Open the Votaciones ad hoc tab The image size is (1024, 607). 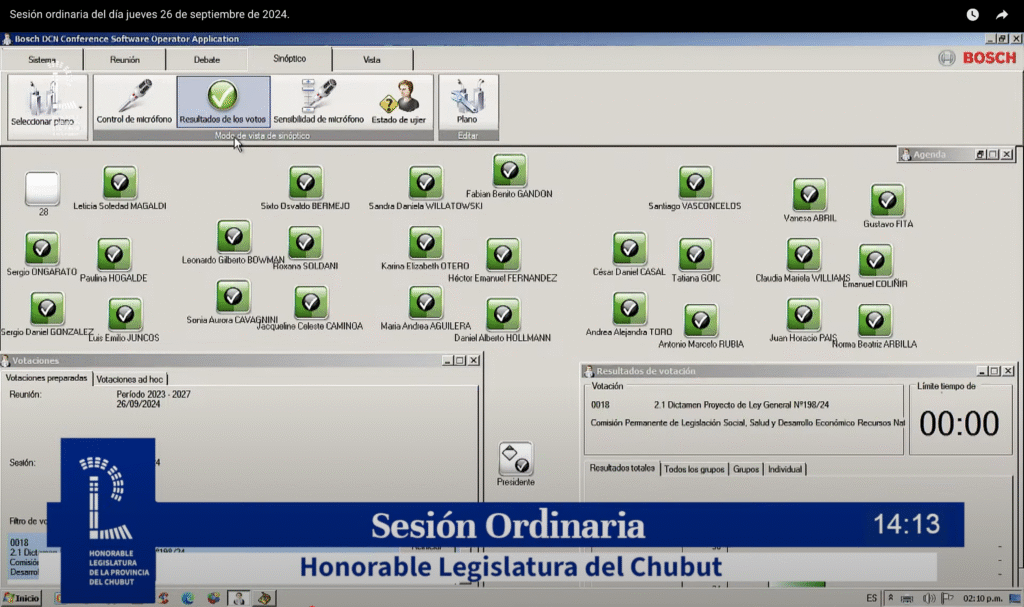point(130,379)
